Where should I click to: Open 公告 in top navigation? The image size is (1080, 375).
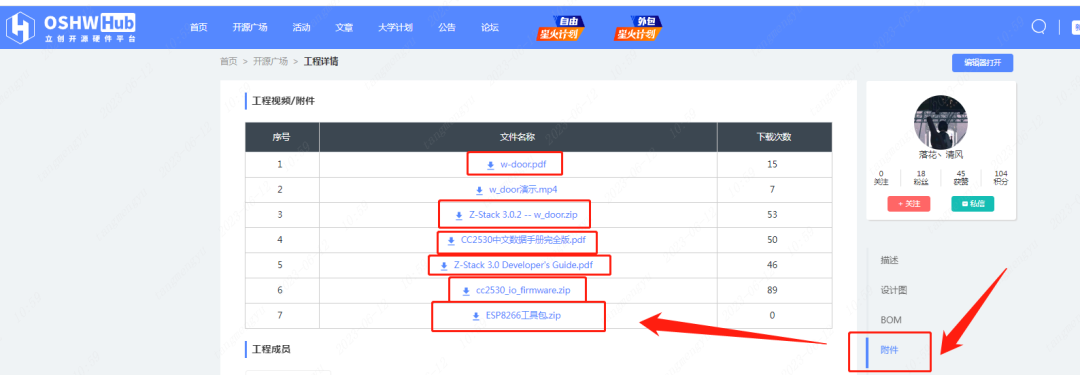point(446,28)
